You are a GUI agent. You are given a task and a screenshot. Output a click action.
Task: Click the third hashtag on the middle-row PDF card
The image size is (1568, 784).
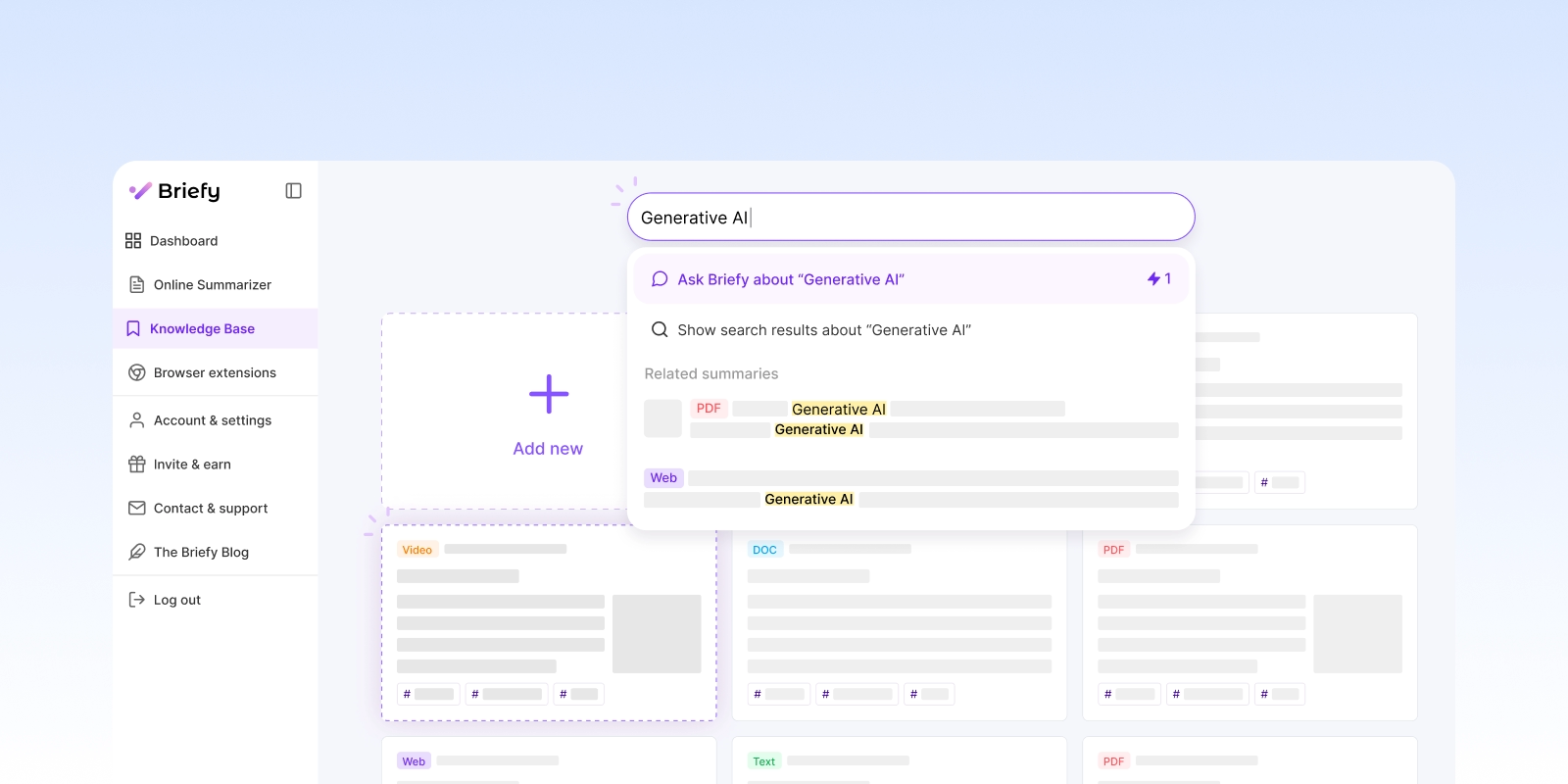pos(1280,694)
